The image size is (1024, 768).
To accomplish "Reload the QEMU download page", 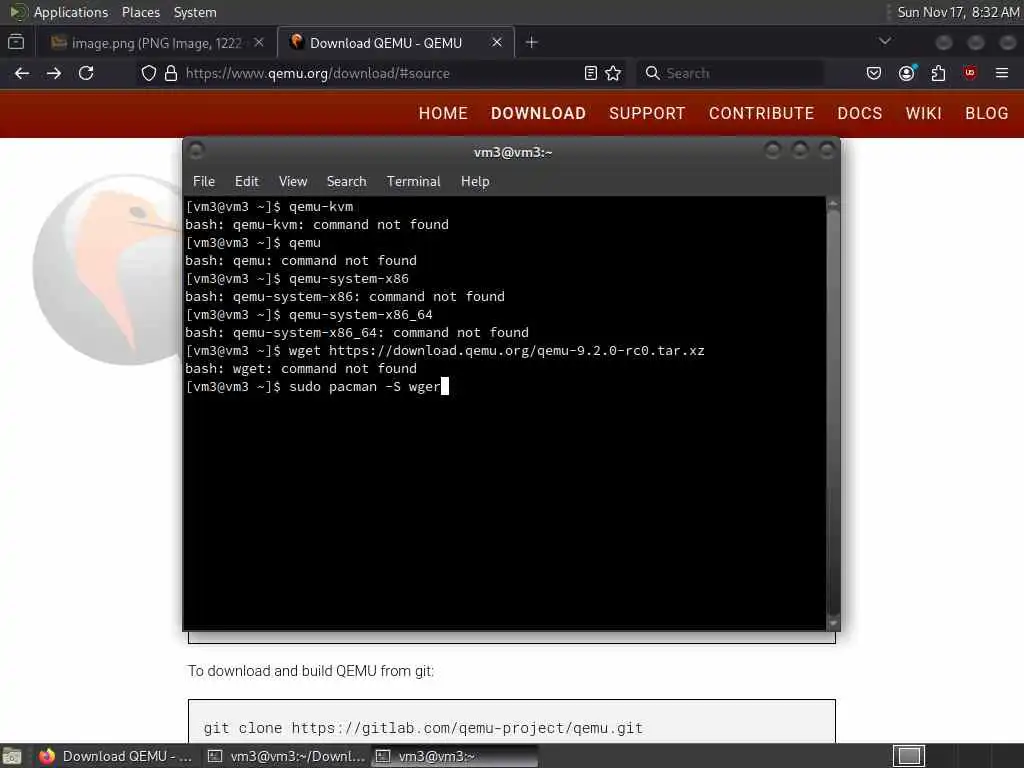I will click(x=86, y=73).
